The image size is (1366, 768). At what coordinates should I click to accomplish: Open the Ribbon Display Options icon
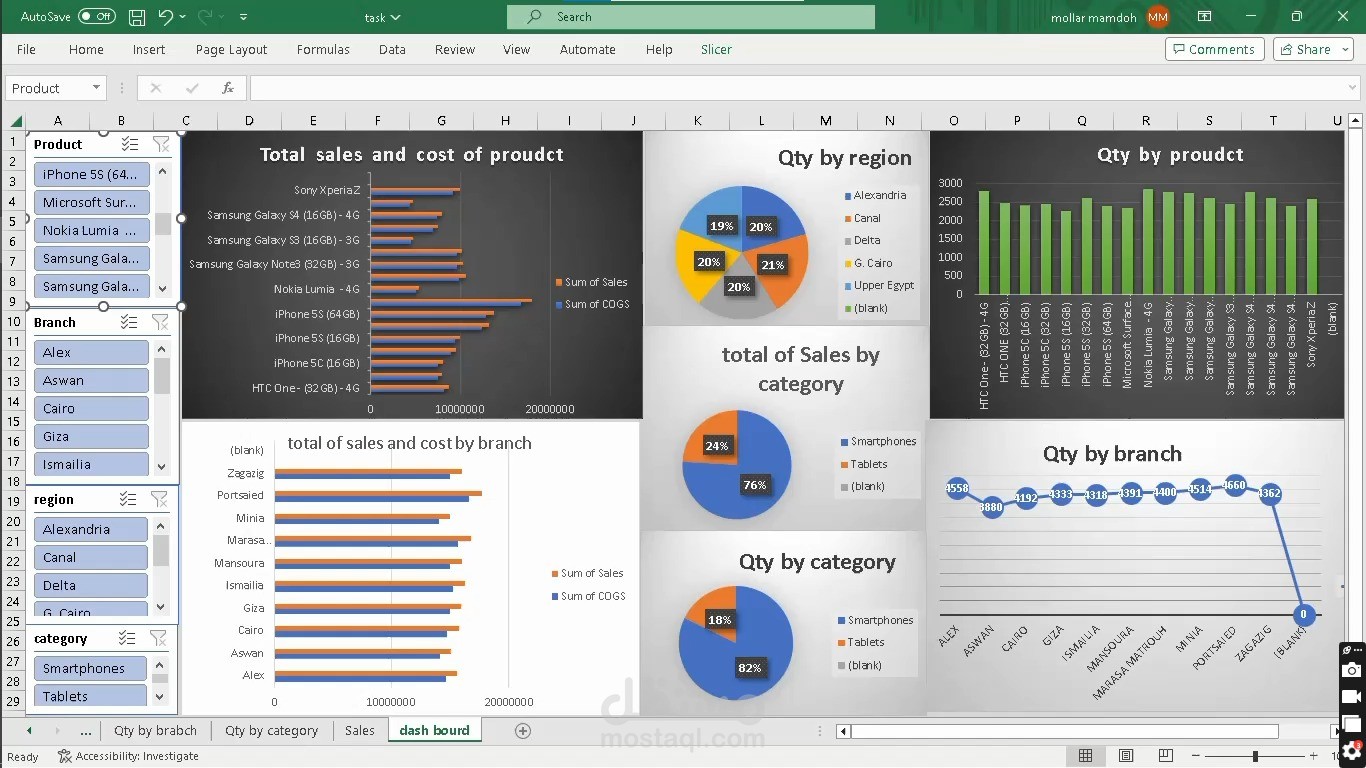1204,17
